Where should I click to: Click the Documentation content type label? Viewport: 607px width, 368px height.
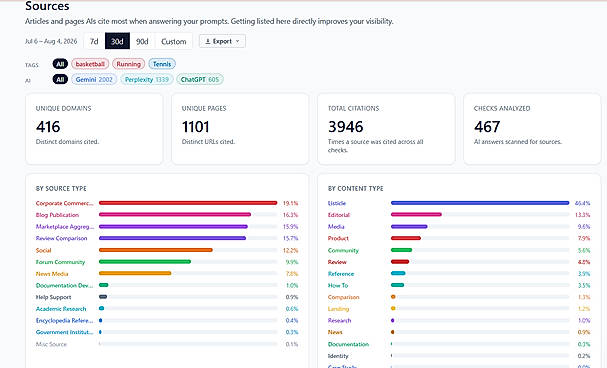pyautogui.click(x=348, y=344)
